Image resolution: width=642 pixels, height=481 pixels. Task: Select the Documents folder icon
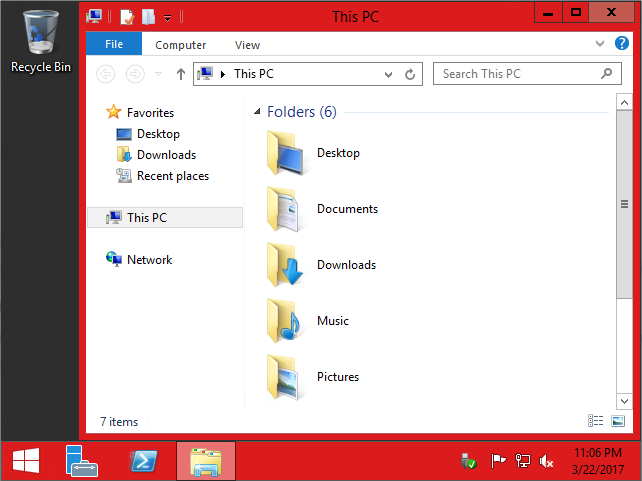[x=283, y=209]
